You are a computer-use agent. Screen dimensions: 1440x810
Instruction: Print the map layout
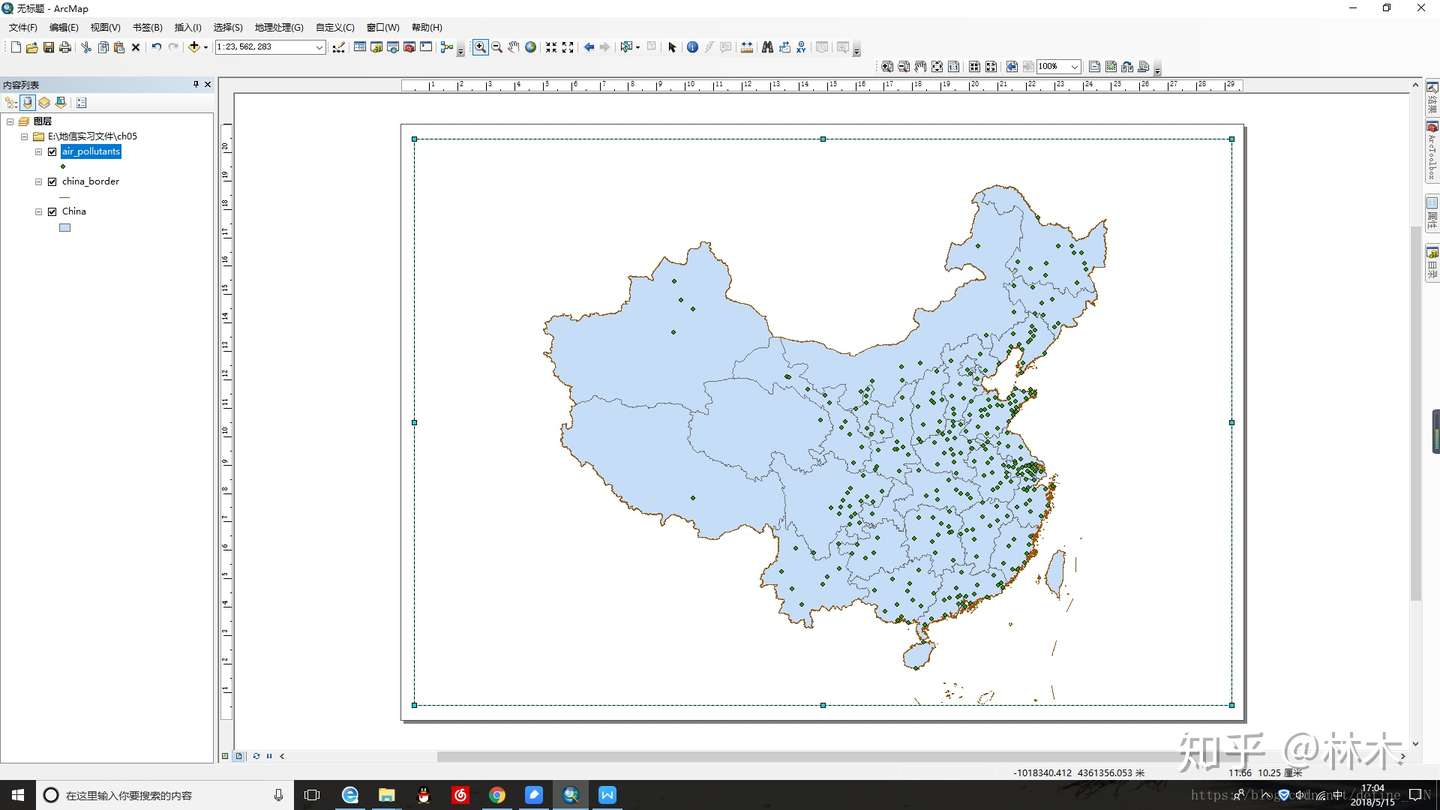[65, 47]
